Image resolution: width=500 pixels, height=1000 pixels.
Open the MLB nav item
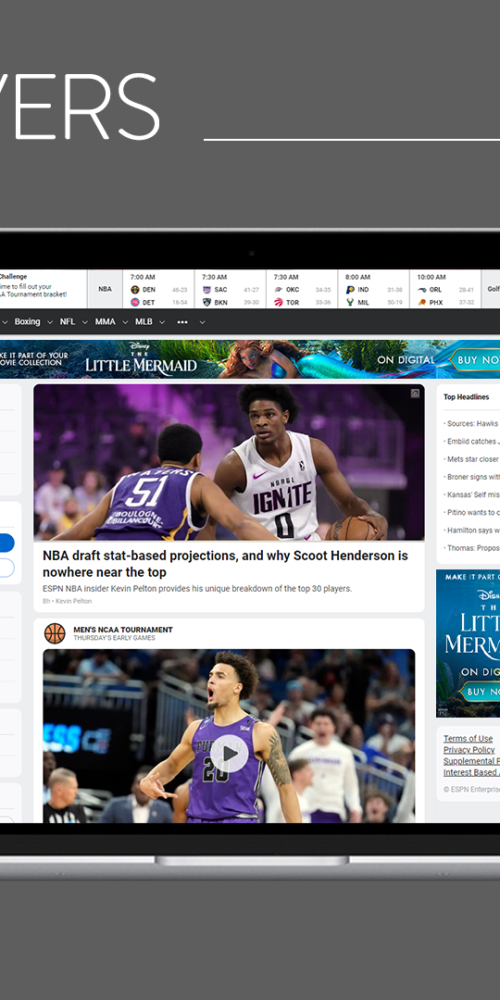point(143,322)
